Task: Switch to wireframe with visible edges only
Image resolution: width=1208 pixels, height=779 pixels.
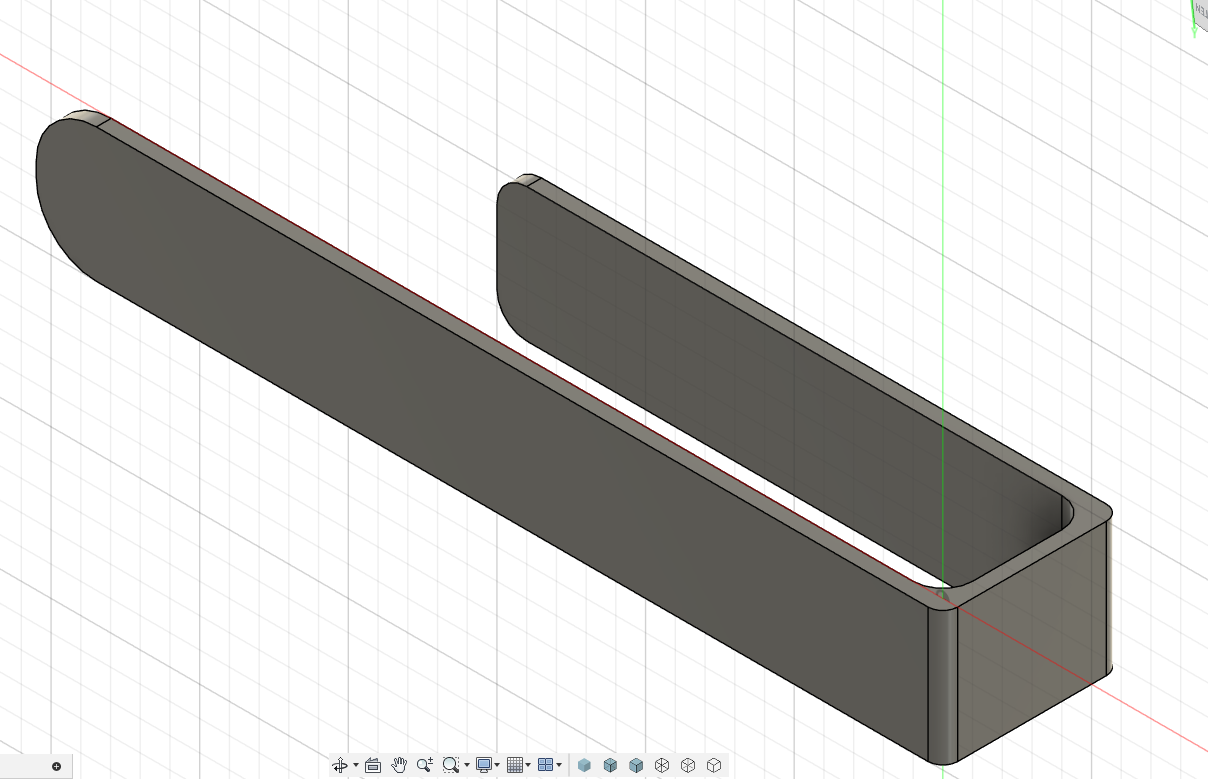Action: click(x=714, y=765)
